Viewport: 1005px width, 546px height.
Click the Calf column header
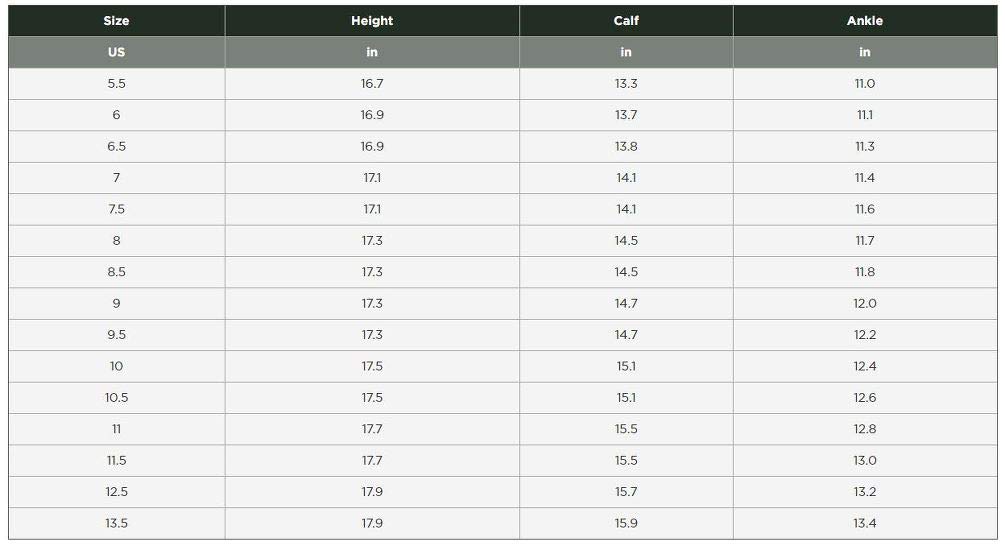(626, 21)
